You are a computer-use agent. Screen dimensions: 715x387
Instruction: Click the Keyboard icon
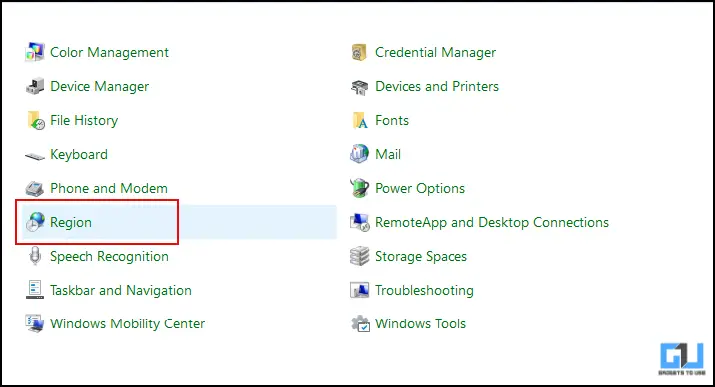click(x=35, y=156)
